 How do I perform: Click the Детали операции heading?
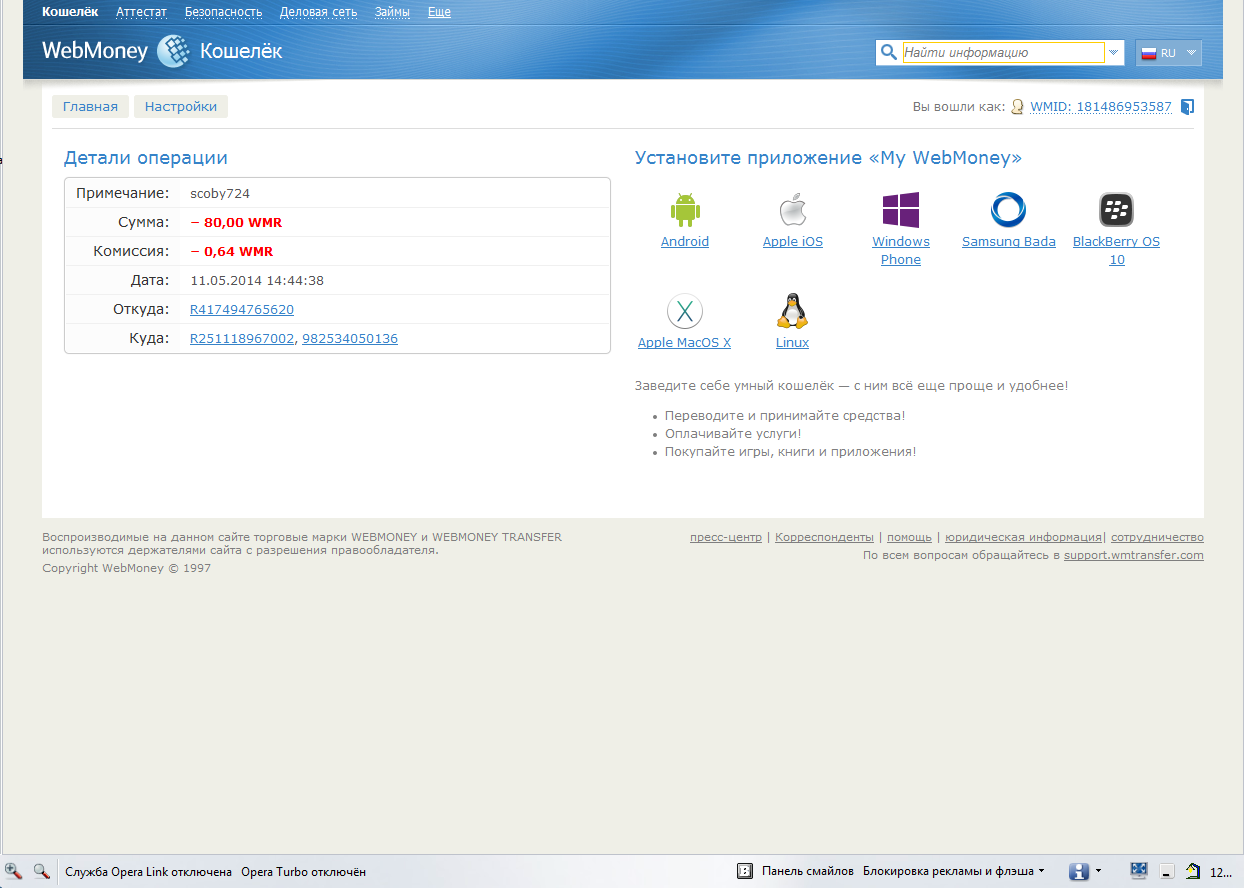point(146,158)
